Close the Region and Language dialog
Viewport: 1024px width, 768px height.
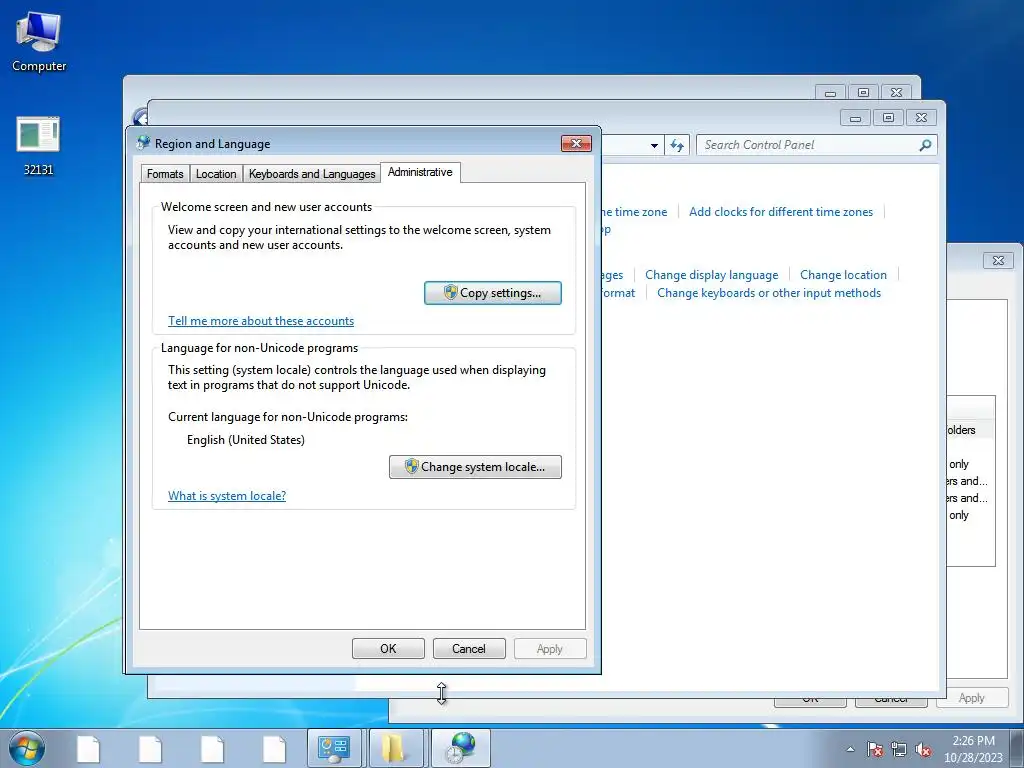(576, 143)
